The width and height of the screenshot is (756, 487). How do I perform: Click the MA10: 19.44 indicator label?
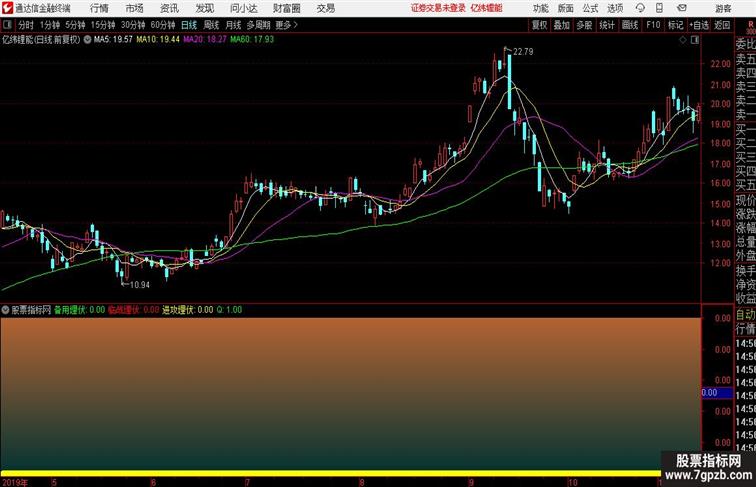pos(158,40)
